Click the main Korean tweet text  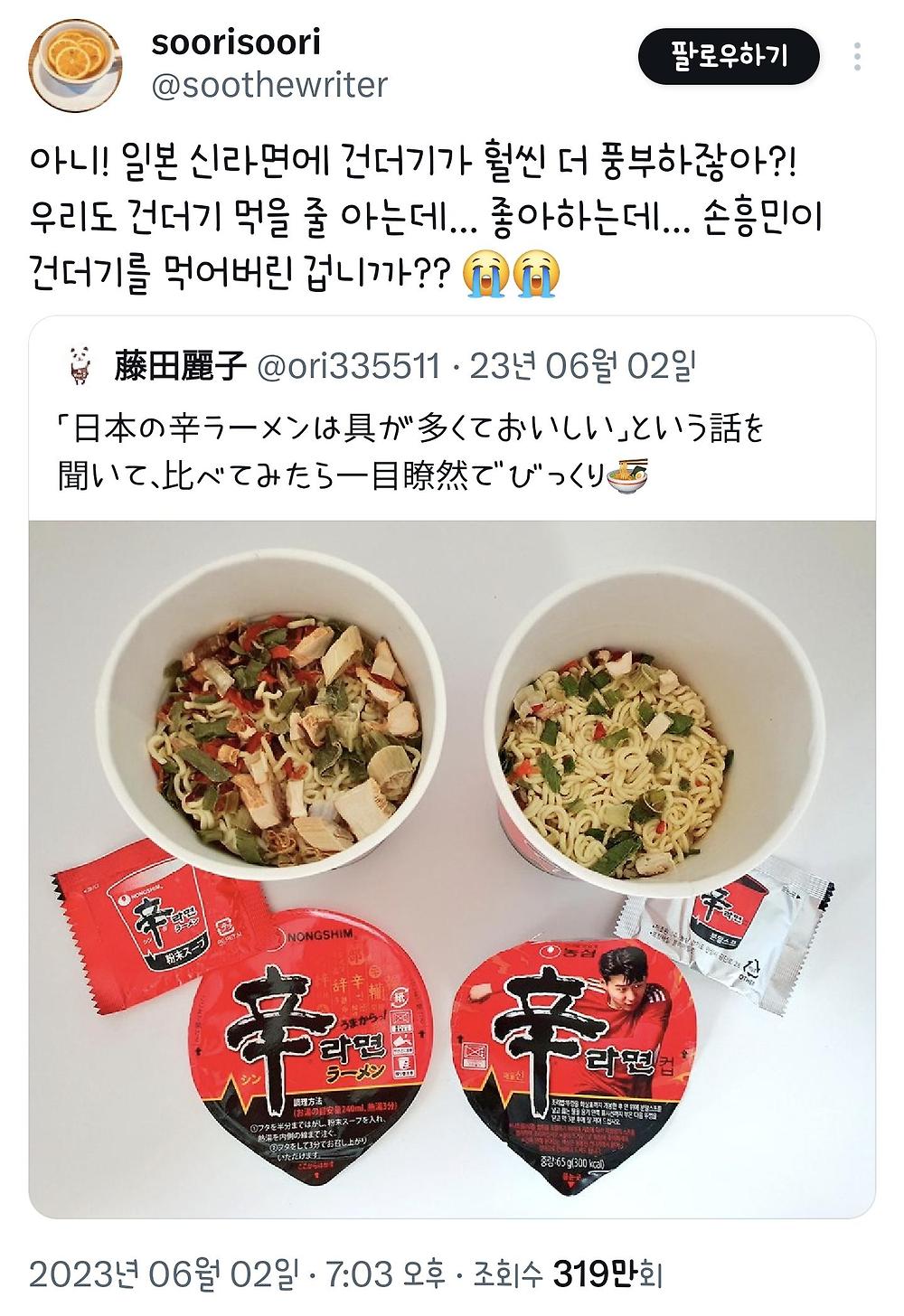(x=425, y=219)
